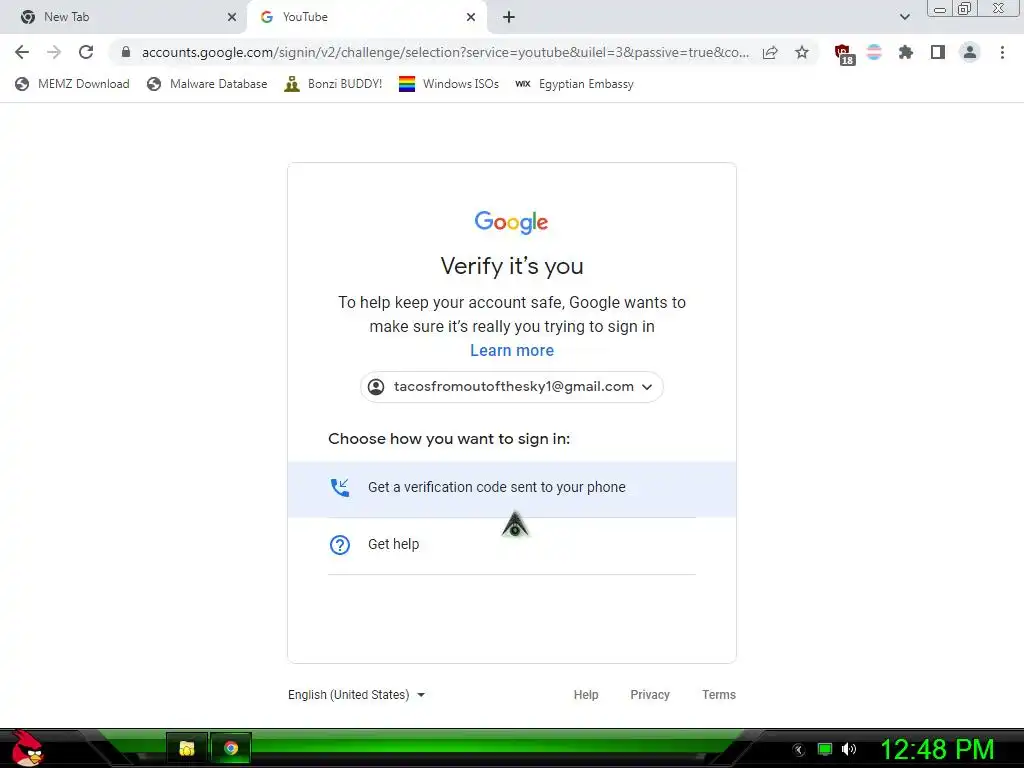Close the New Tab tab
1024x768 pixels.
pos(232,17)
